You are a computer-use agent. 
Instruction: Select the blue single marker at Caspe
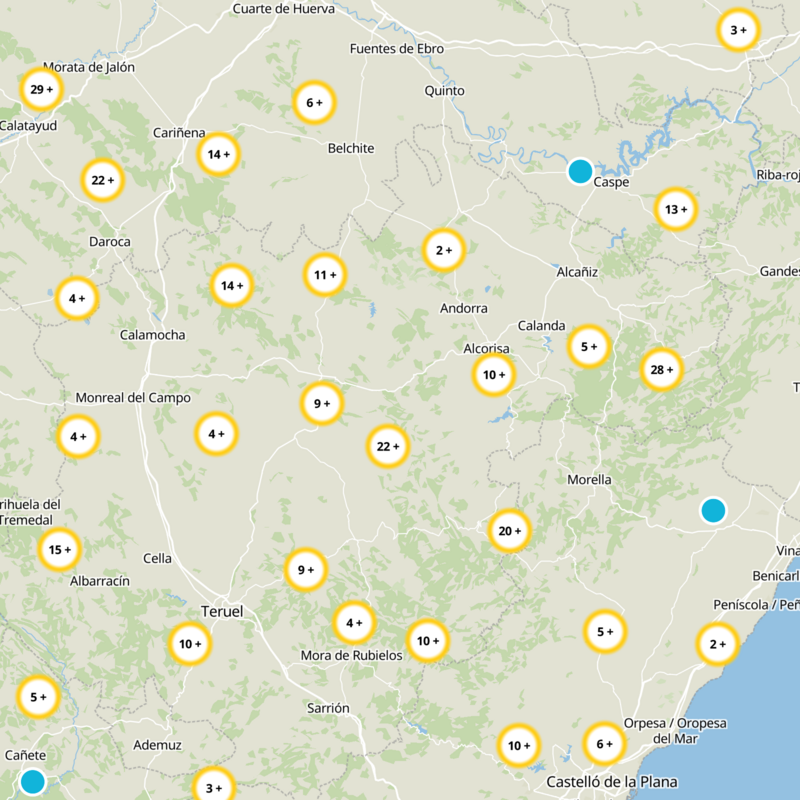point(580,171)
